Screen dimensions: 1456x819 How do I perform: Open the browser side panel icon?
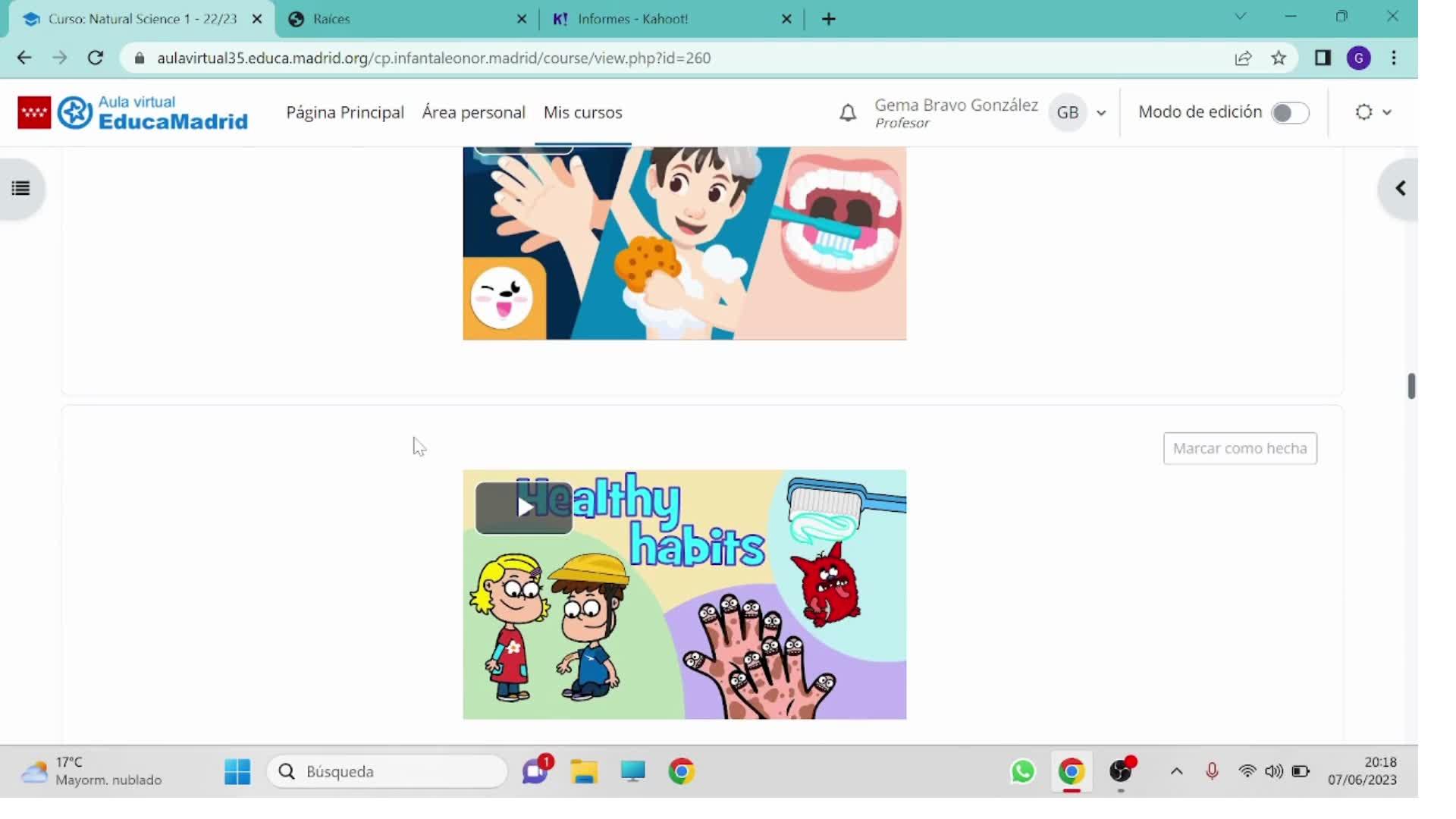1323,58
